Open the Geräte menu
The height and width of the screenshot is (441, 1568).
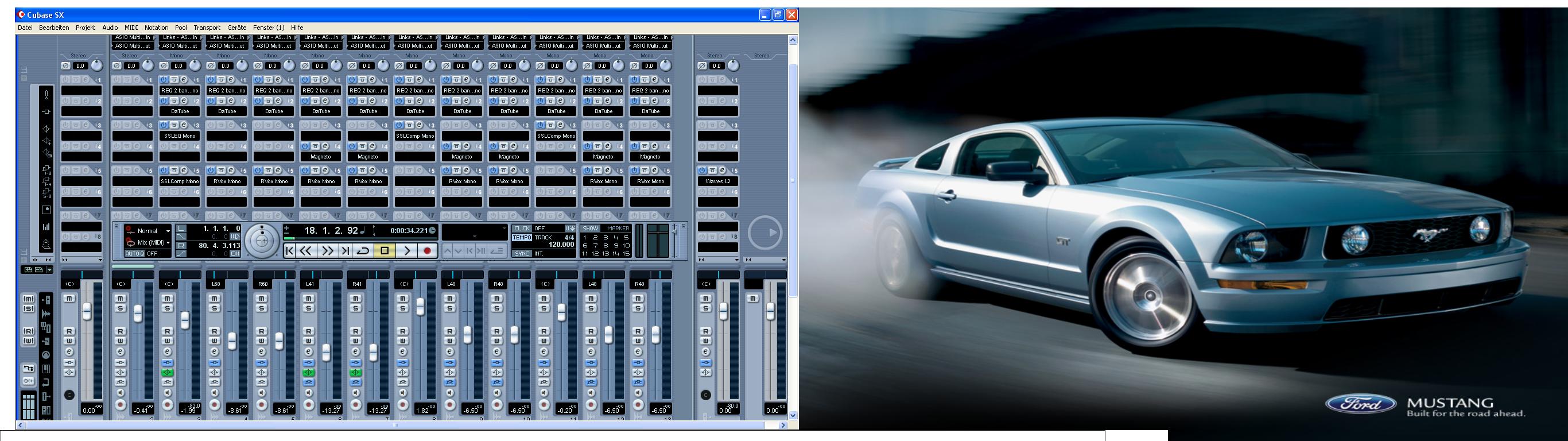[x=237, y=28]
